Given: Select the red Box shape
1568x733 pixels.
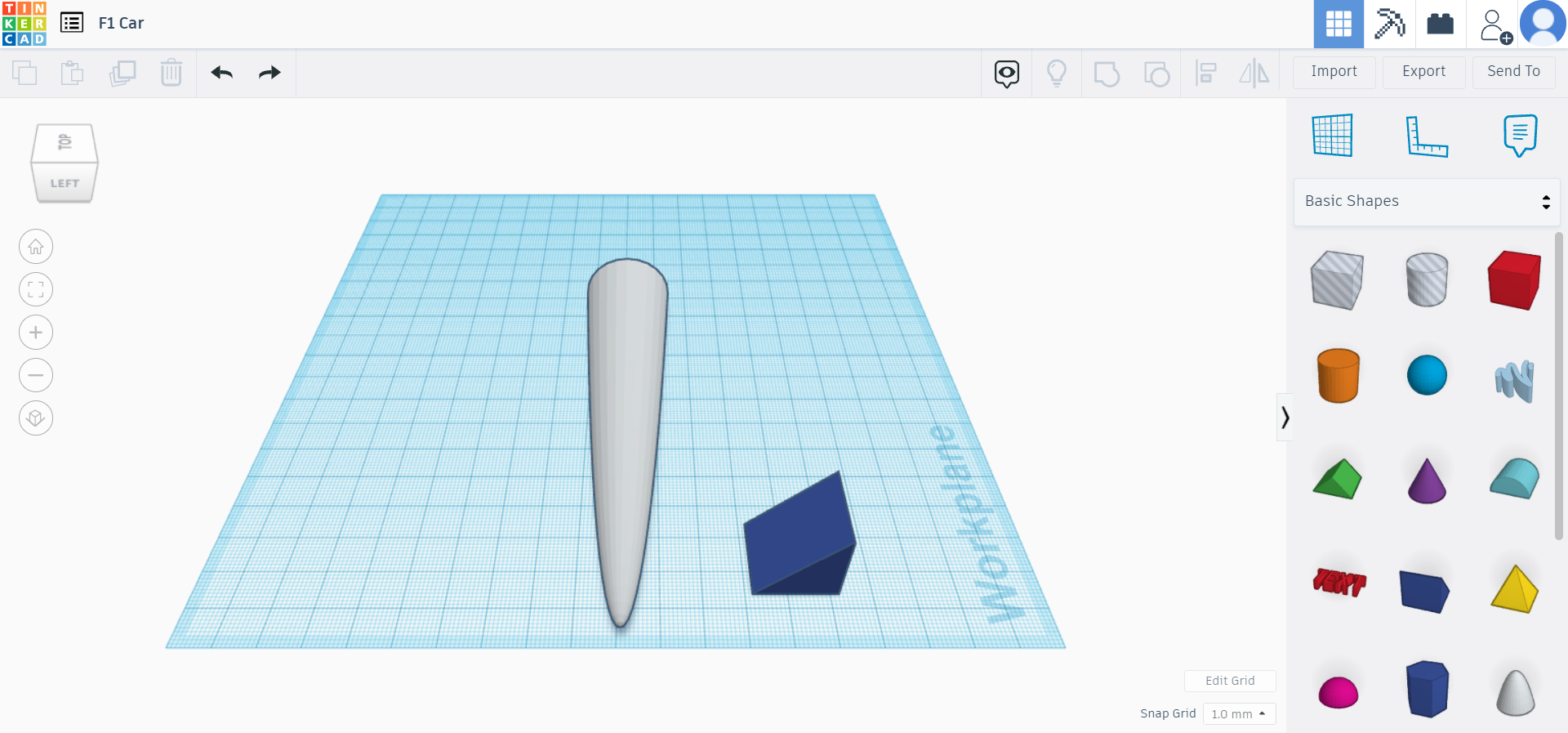Looking at the screenshot, I should tap(1515, 280).
